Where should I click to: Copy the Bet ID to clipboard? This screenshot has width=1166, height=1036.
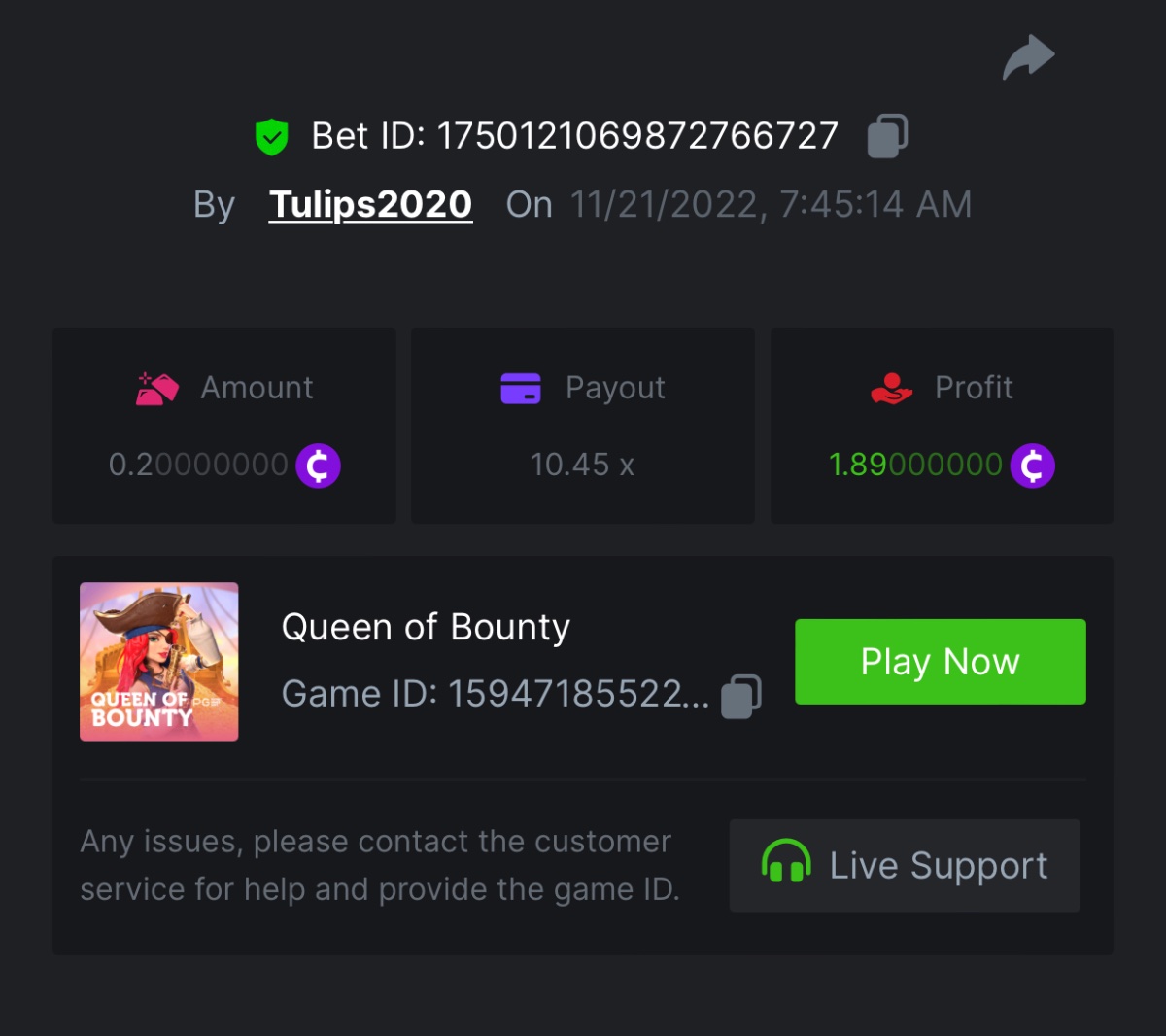point(887,136)
